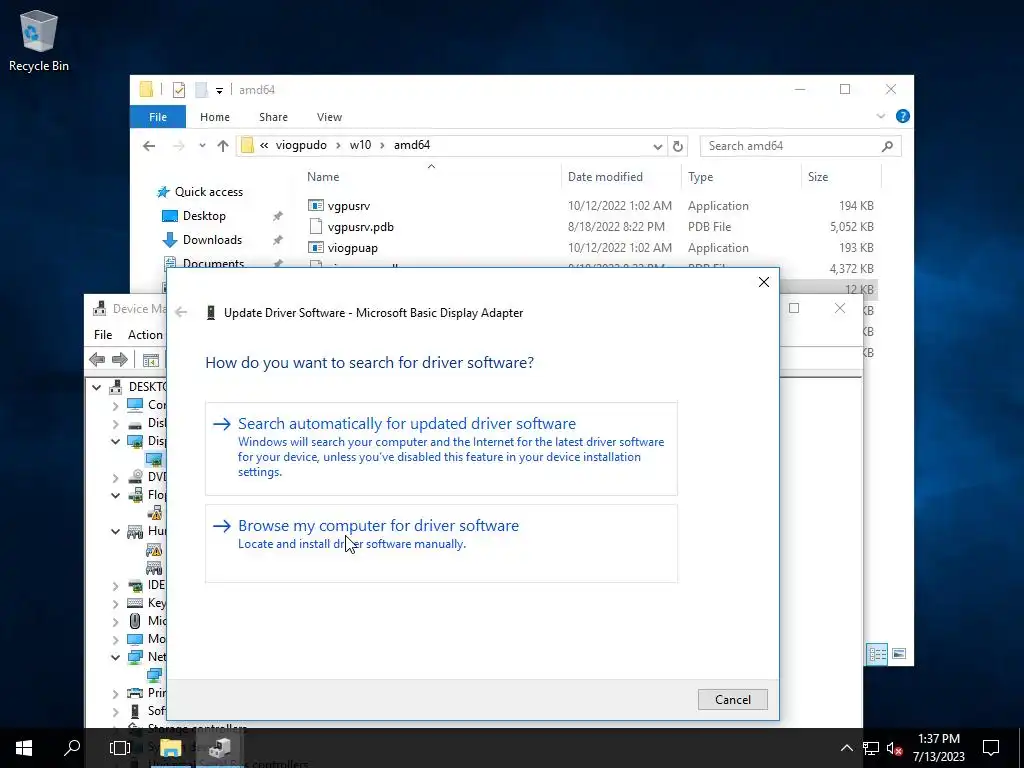Switch to Device Manager on taskbar
The height and width of the screenshot is (768, 1024).
(x=220, y=748)
